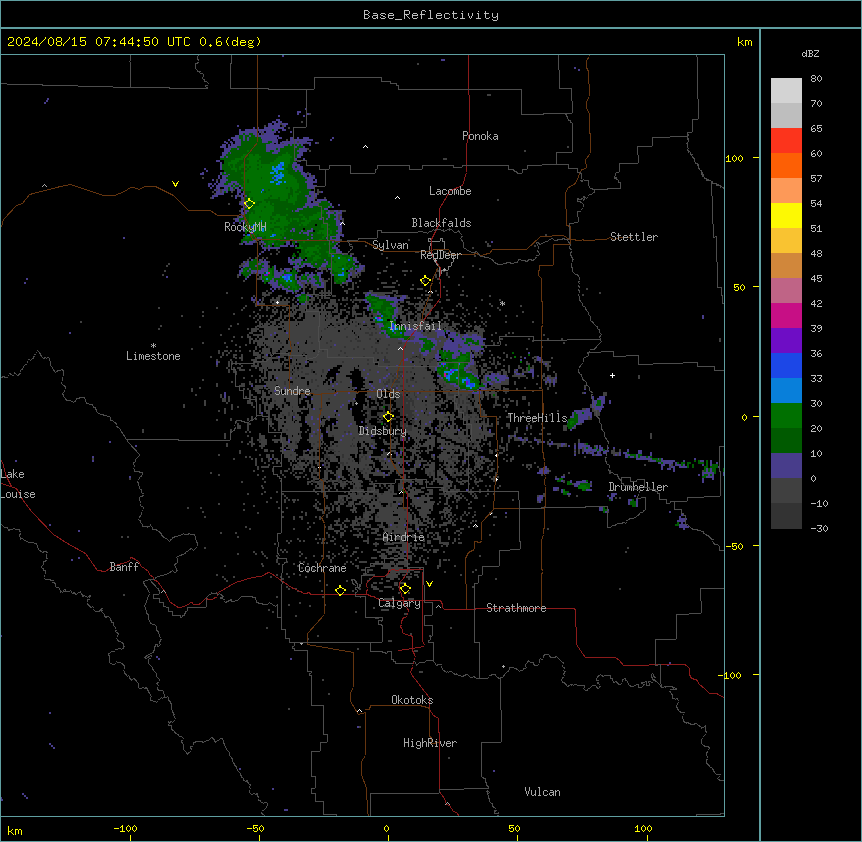
Task: Click the 80 value in dBZ legend
Action: click(816, 79)
